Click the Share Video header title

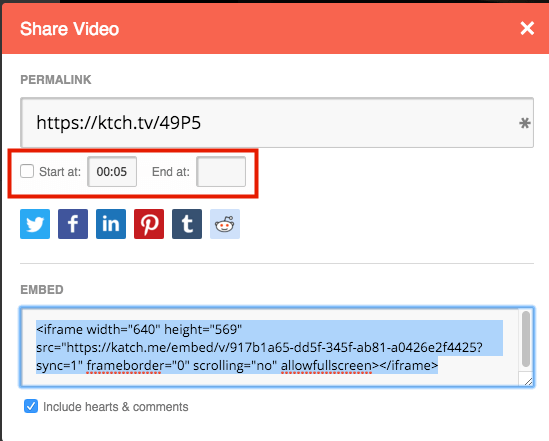(x=69, y=29)
